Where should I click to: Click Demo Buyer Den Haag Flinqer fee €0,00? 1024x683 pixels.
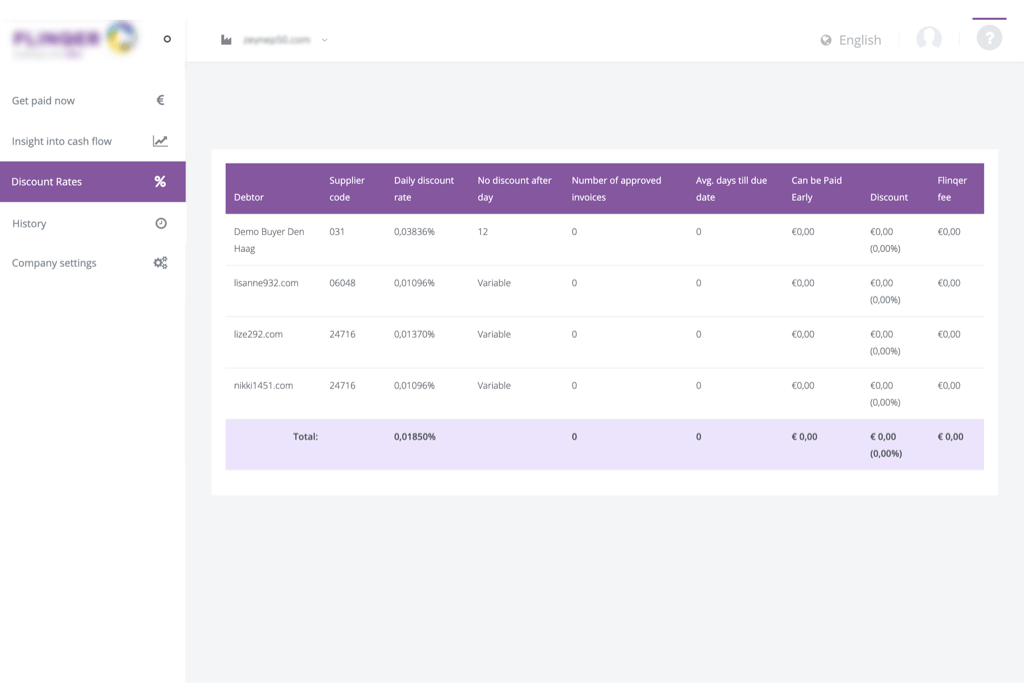949,232
